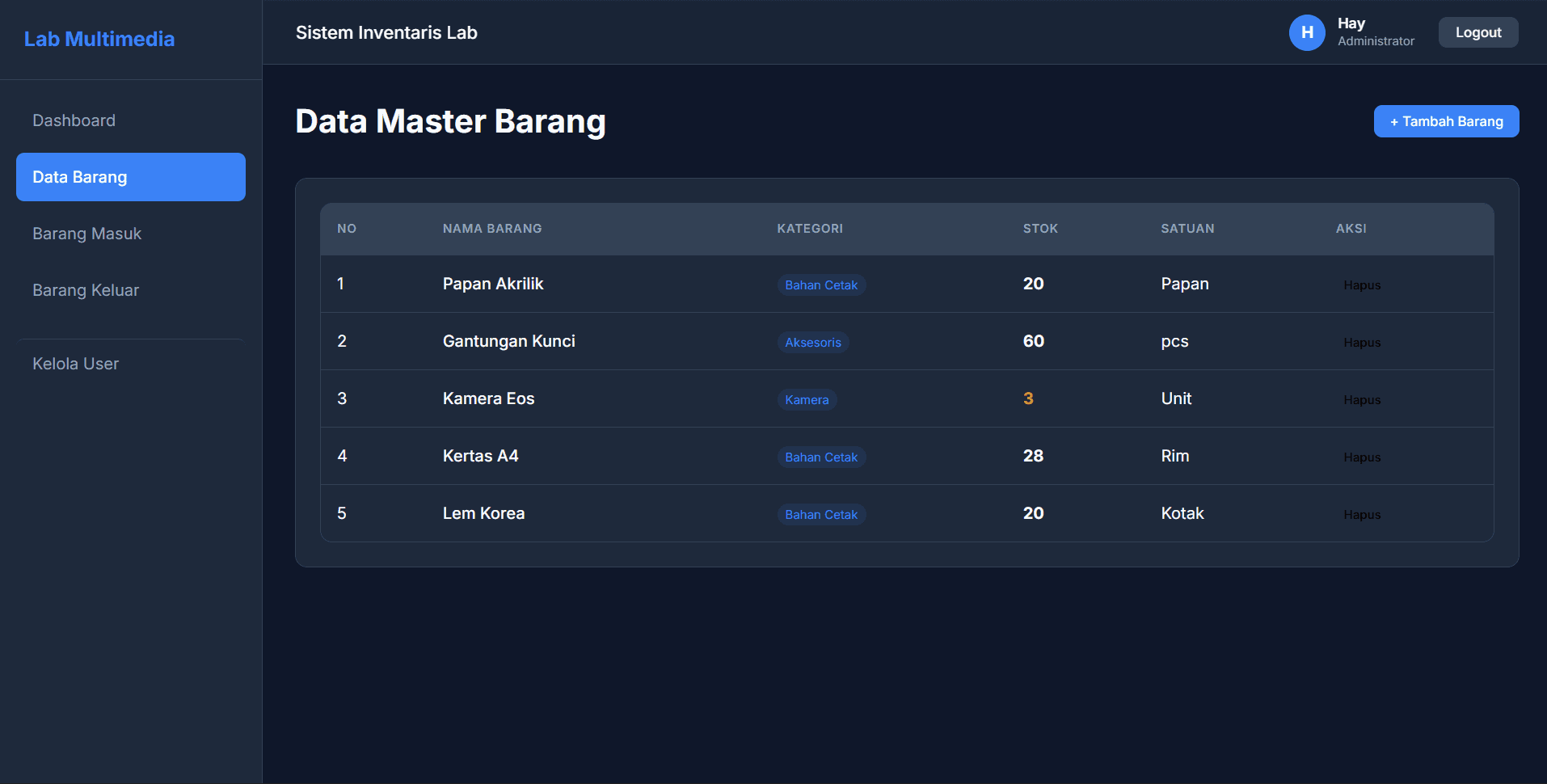Select Data Barang in the sidebar
The image size is (1547, 784).
tap(131, 177)
